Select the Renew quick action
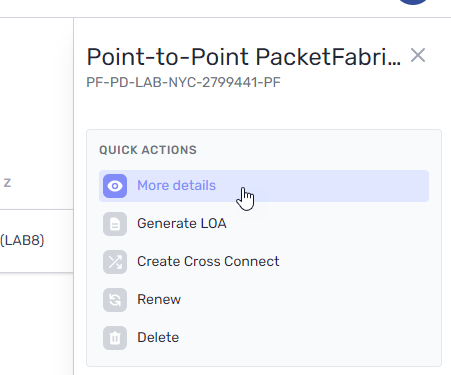Viewport: 451px width, 375px height. click(159, 299)
